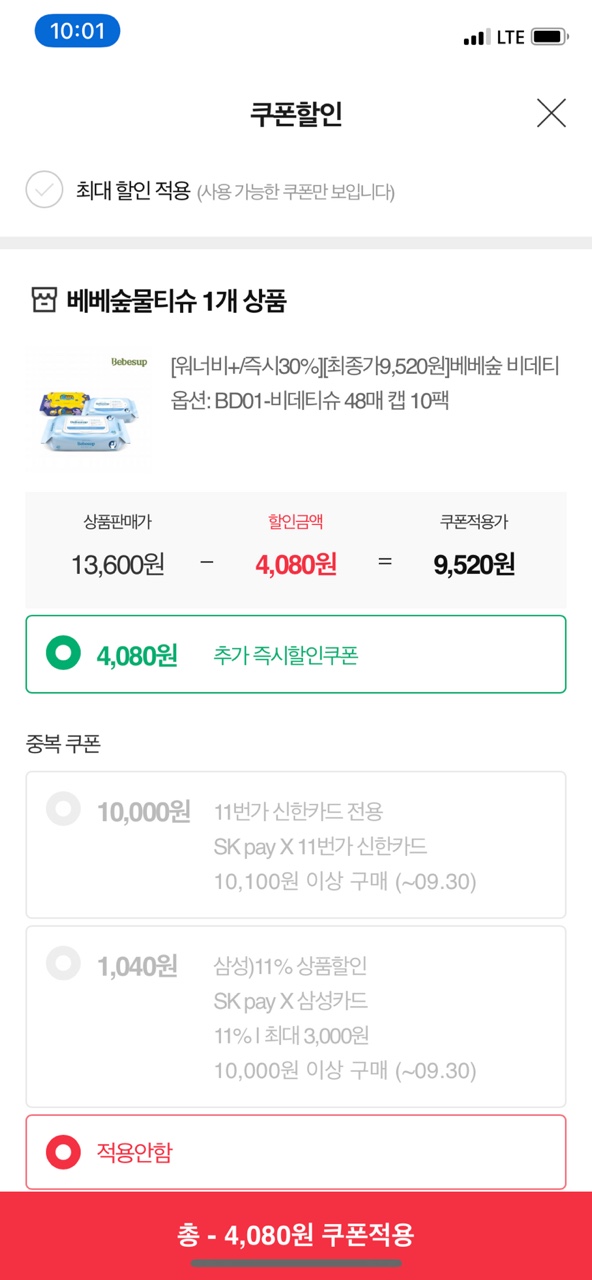Tap the red 할인금액 4,080원 value
This screenshot has width=592, height=1280.
click(x=296, y=564)
